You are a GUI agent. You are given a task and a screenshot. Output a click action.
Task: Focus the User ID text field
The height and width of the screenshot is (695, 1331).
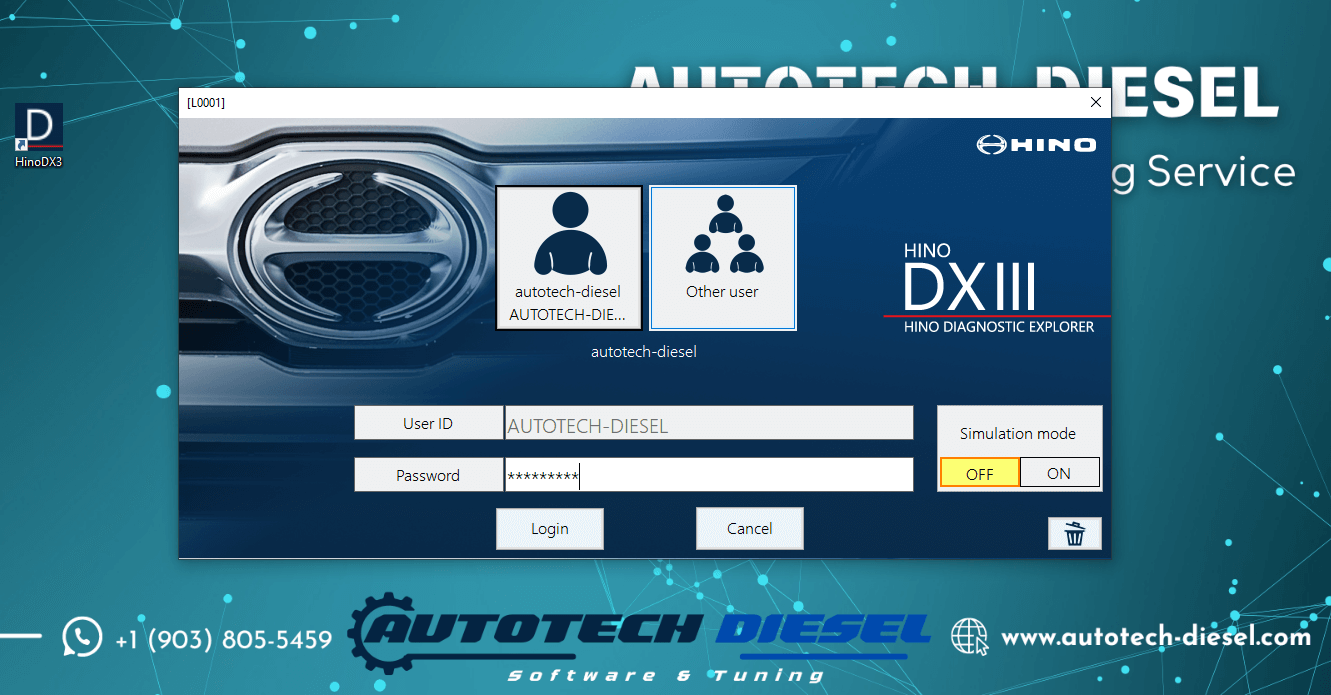[708, 424]
